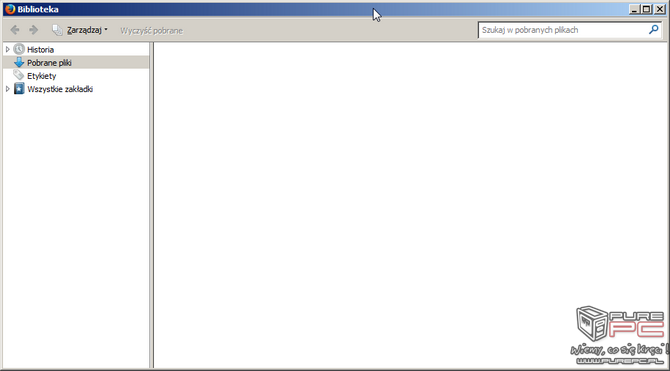Click the Etykiety tag icon
Screen dimensions: 670x371
point(19,76)
